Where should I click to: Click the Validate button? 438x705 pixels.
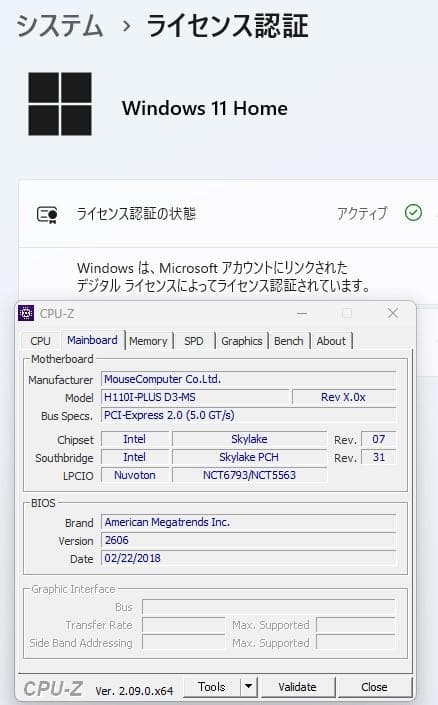(297, 687)
